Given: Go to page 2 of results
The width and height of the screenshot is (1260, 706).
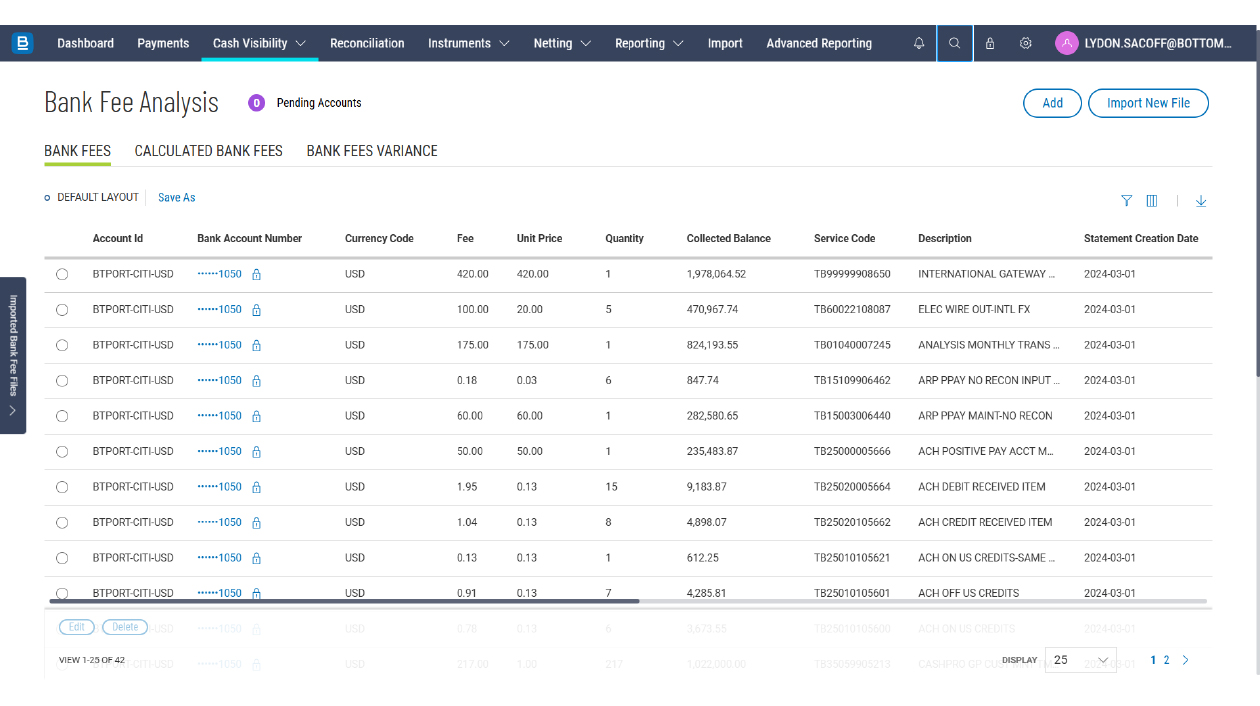Looking at the screenshot, I should pyautogui.click(x=1166, y=660).
